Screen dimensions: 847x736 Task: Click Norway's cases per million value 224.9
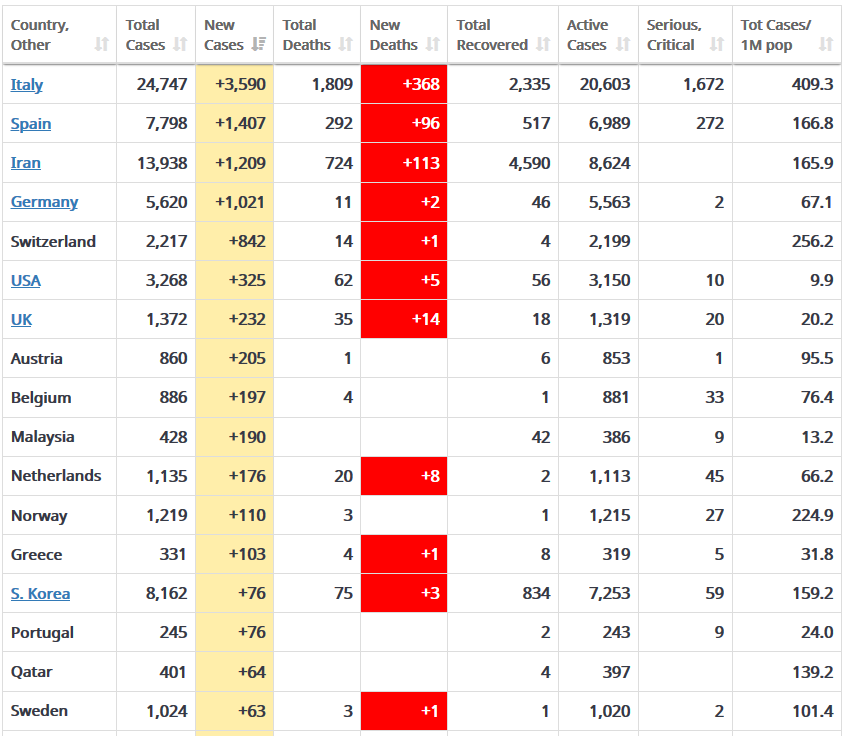pyautogui.click(x=812, y=515)
